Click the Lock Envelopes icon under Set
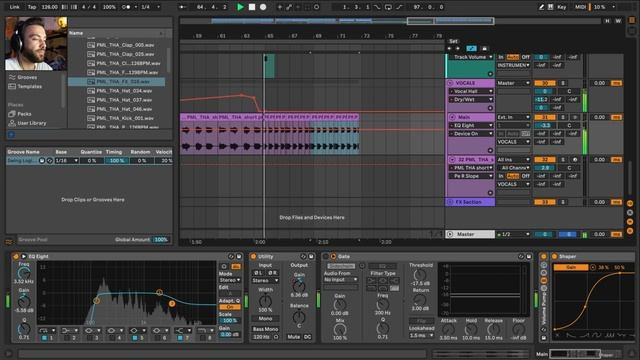 tap(484, 49)
